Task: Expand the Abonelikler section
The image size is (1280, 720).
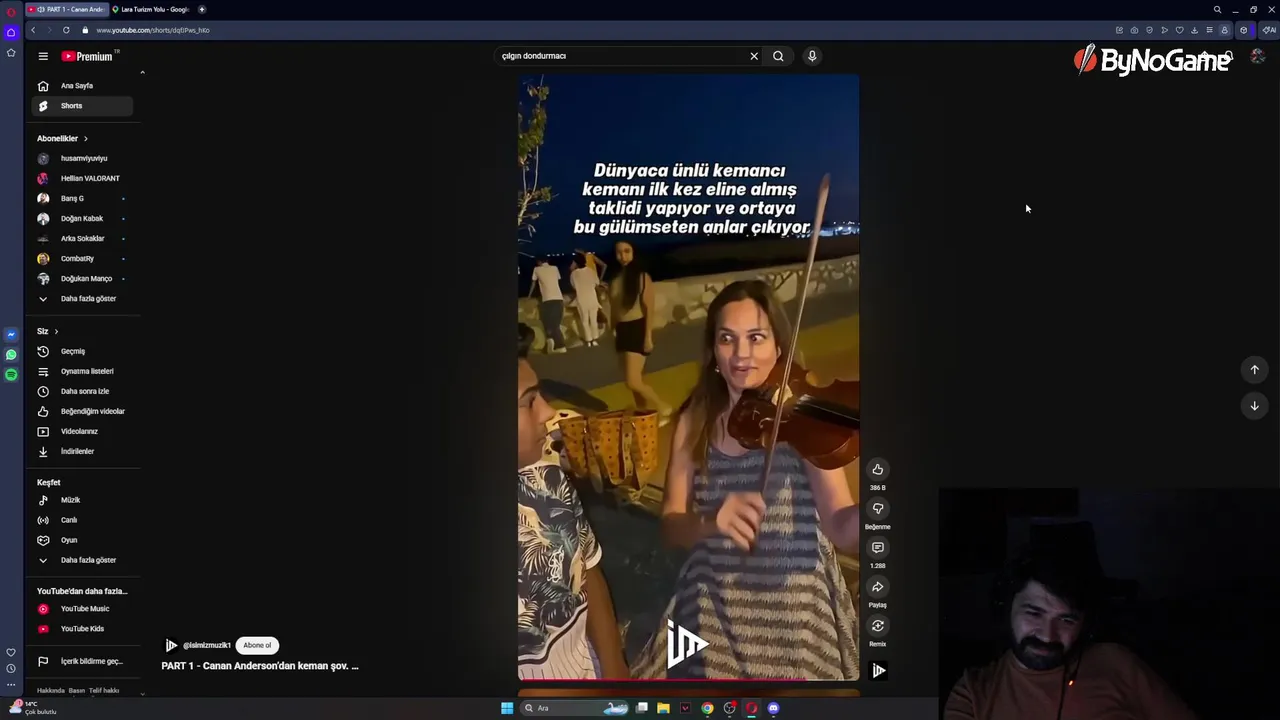Action: pyautogui.click(x=62, y=138)
